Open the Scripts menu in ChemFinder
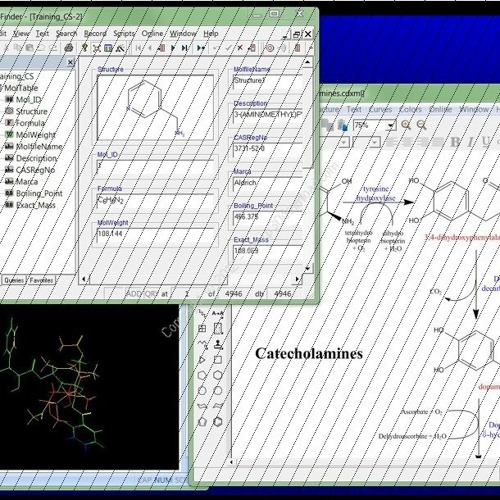The height and width of the screenshot is (500, 500). 124,34
